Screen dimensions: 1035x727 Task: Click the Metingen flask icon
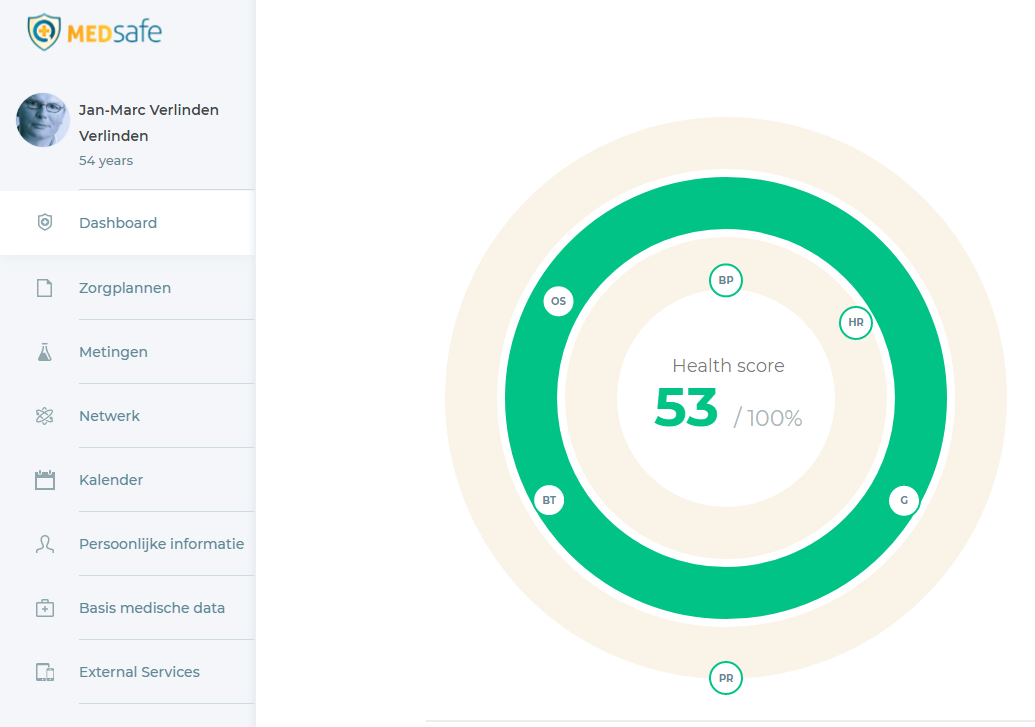44,352
